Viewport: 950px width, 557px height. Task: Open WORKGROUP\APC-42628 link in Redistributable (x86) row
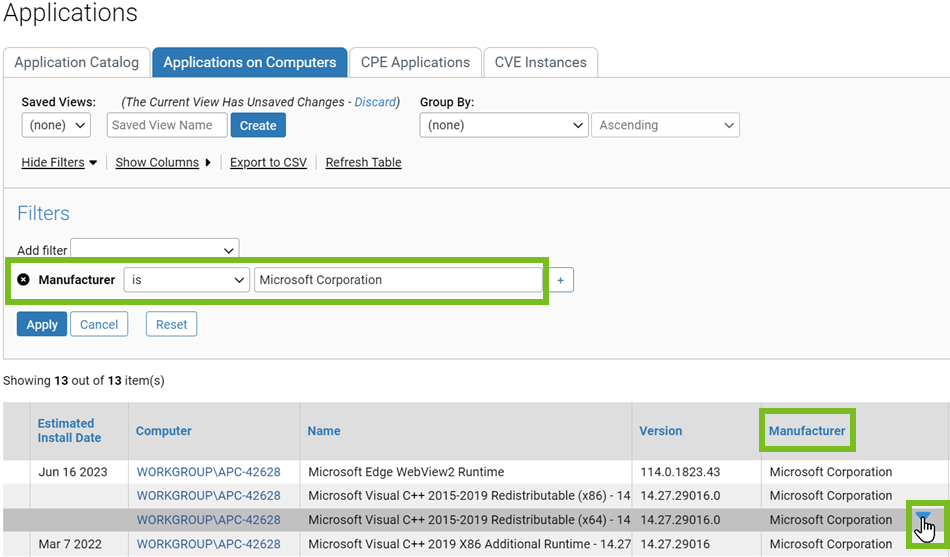(208, 496)
